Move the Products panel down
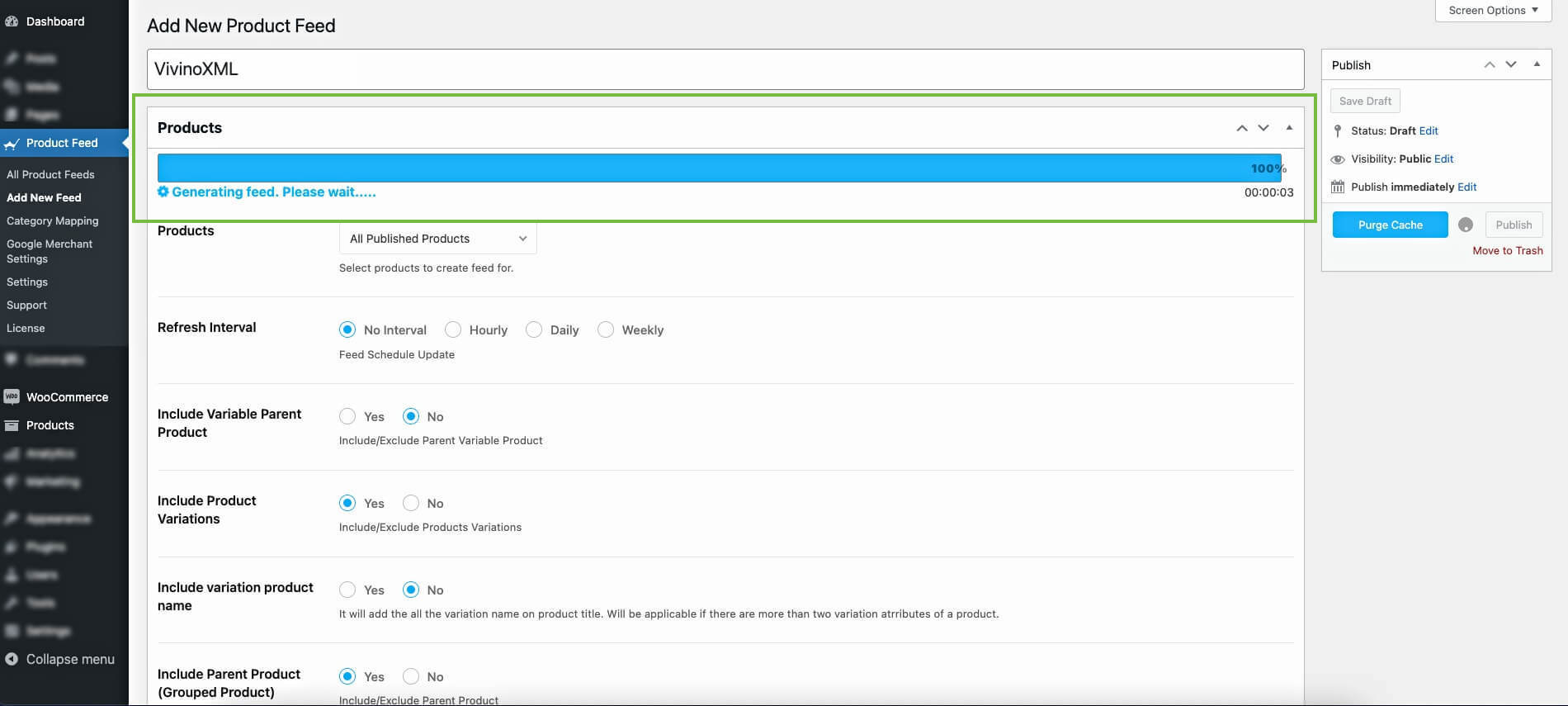The height and width of the screenshot is (706, 1568). click(x=1263, y=128)
